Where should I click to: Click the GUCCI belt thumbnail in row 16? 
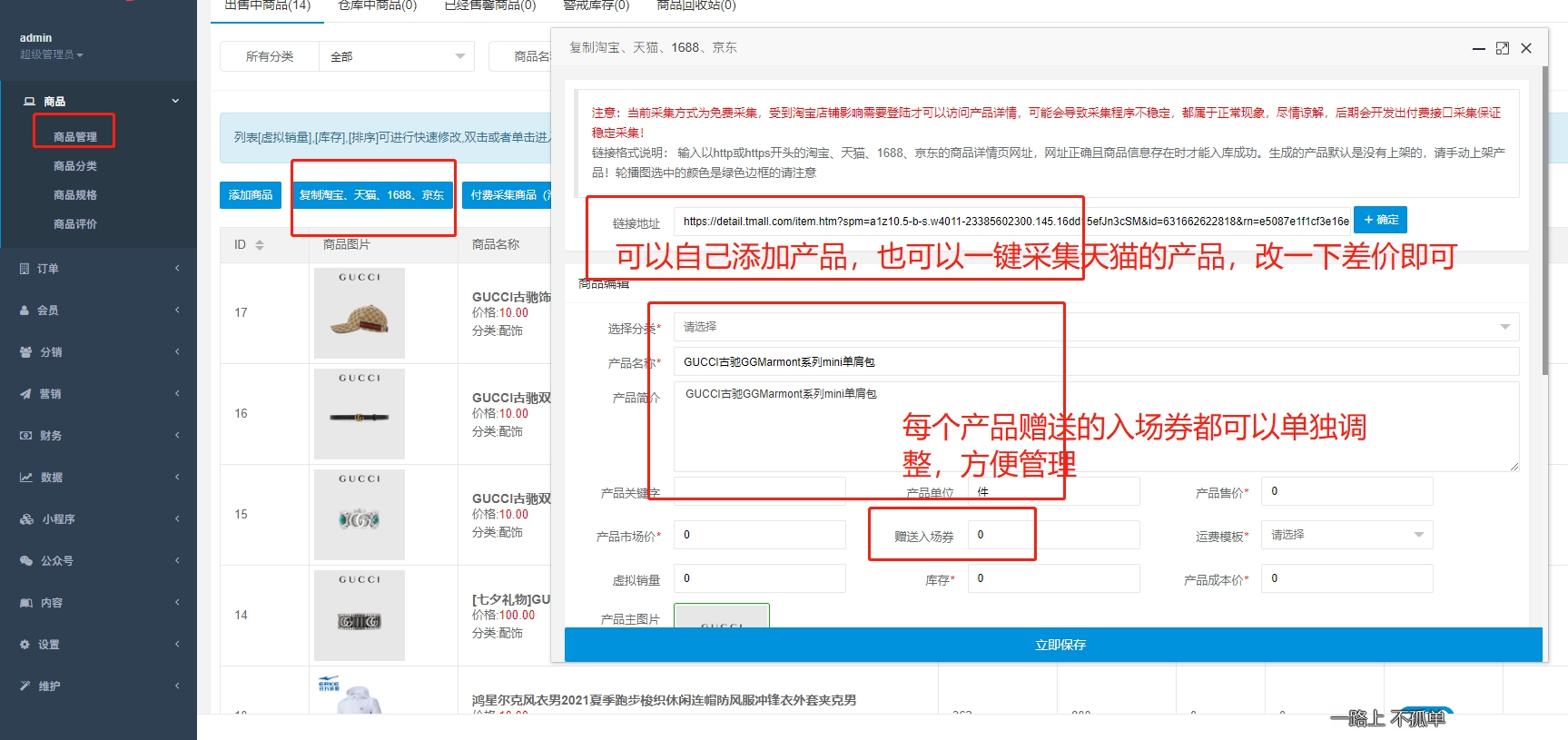click(x=360, y=414)
